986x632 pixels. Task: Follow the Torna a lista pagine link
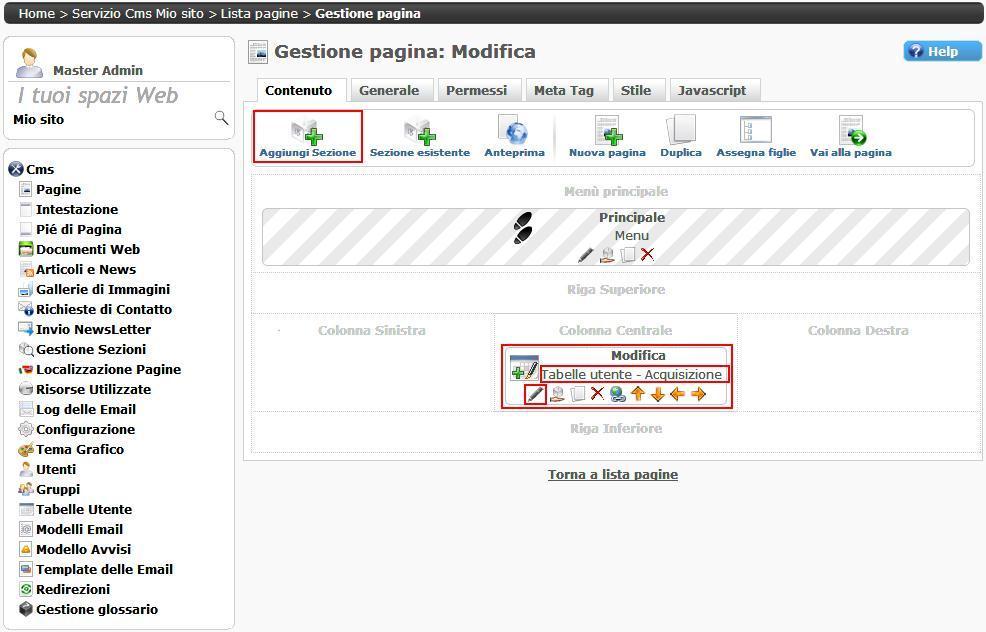pos(612,474)
